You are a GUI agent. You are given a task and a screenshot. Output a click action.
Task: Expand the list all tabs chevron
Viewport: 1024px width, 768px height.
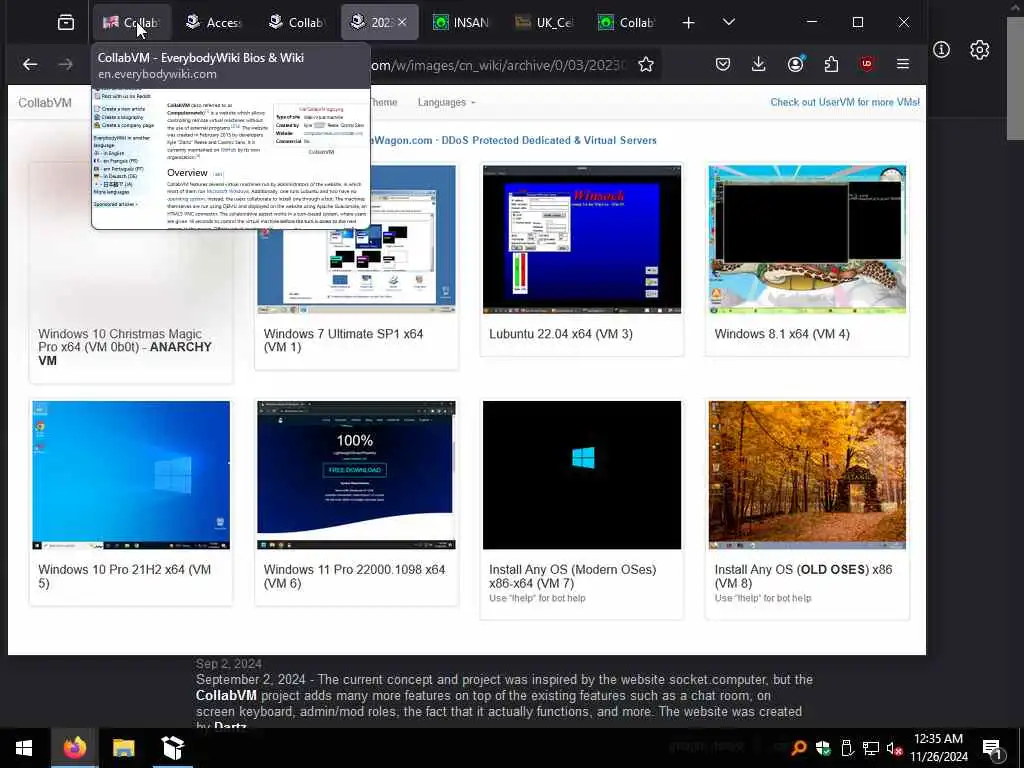729,22
